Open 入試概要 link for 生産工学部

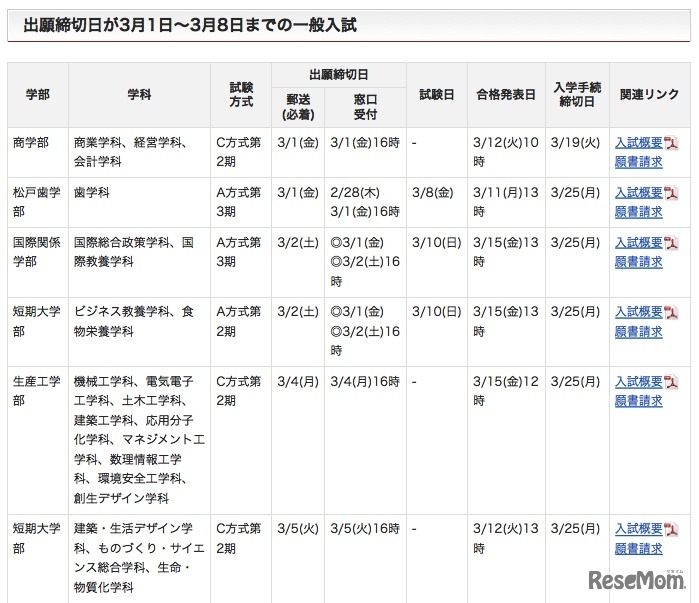click(639, 382)
